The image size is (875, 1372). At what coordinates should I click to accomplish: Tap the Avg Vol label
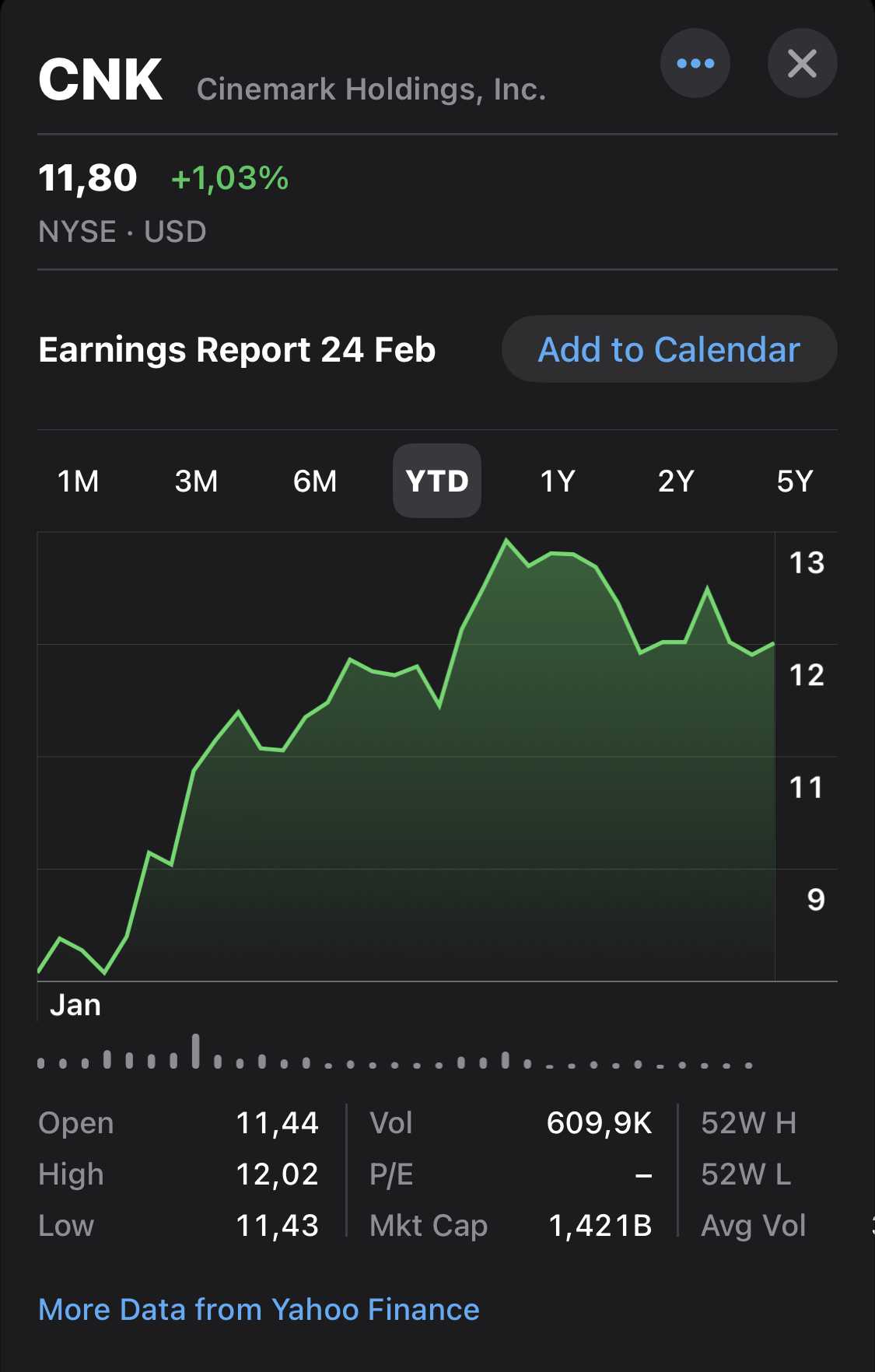[753, 1226]
